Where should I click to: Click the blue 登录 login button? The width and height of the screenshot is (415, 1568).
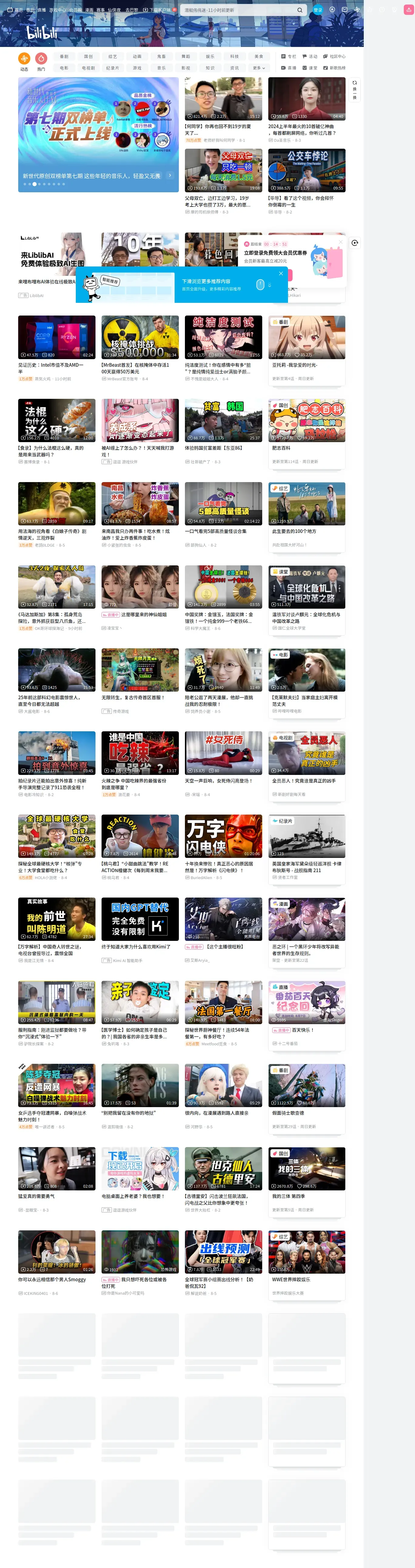pyautogui.click(x=317, y=10)
